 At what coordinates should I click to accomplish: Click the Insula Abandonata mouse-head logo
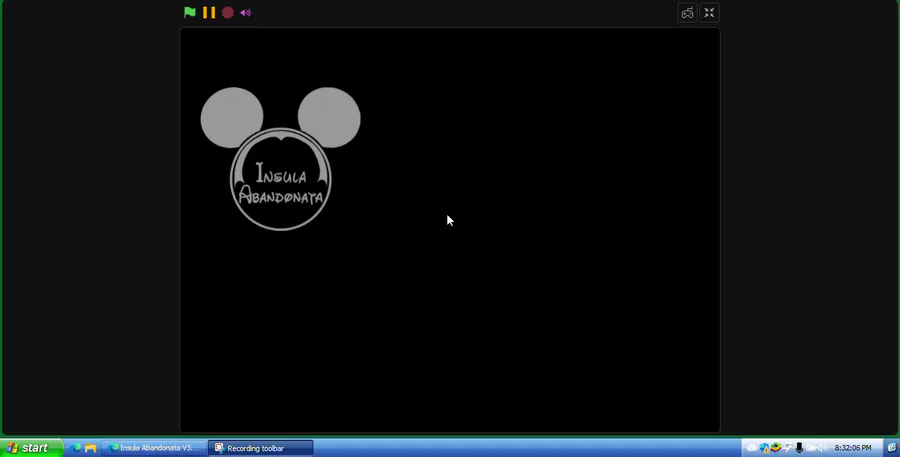pyautogui.click(x=281, y=159)
